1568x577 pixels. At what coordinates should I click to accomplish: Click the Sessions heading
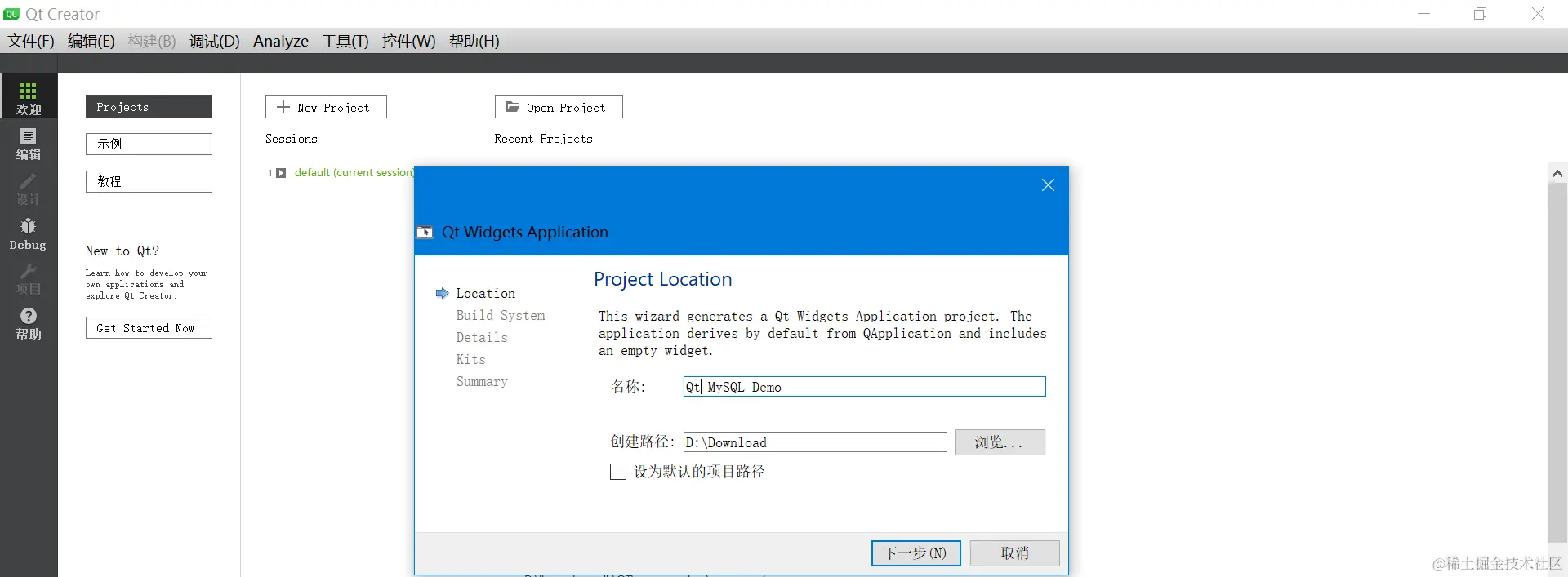pyautogui.click(x=292, y=140)
